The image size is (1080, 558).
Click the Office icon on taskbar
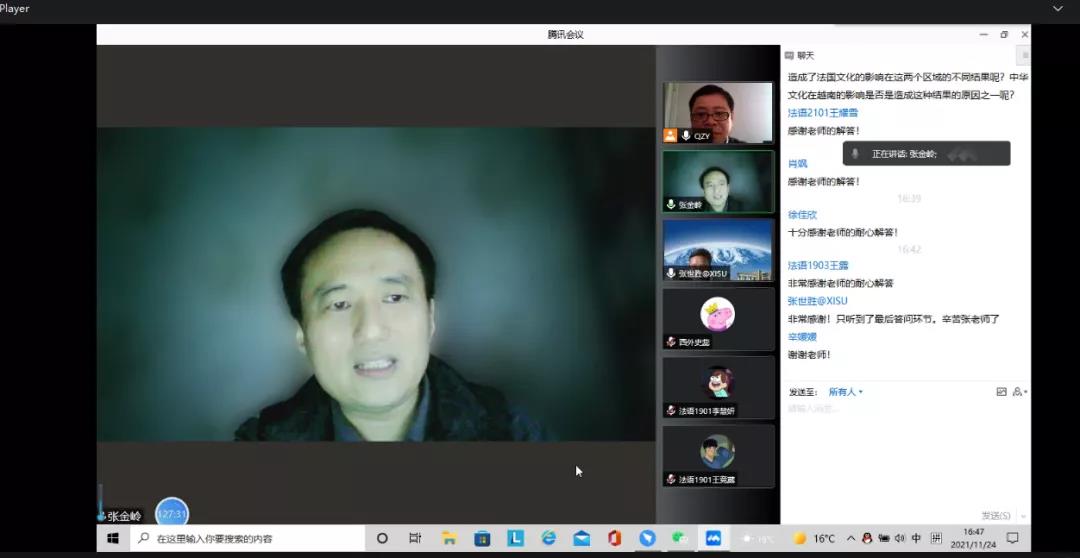tap(614, 538)
